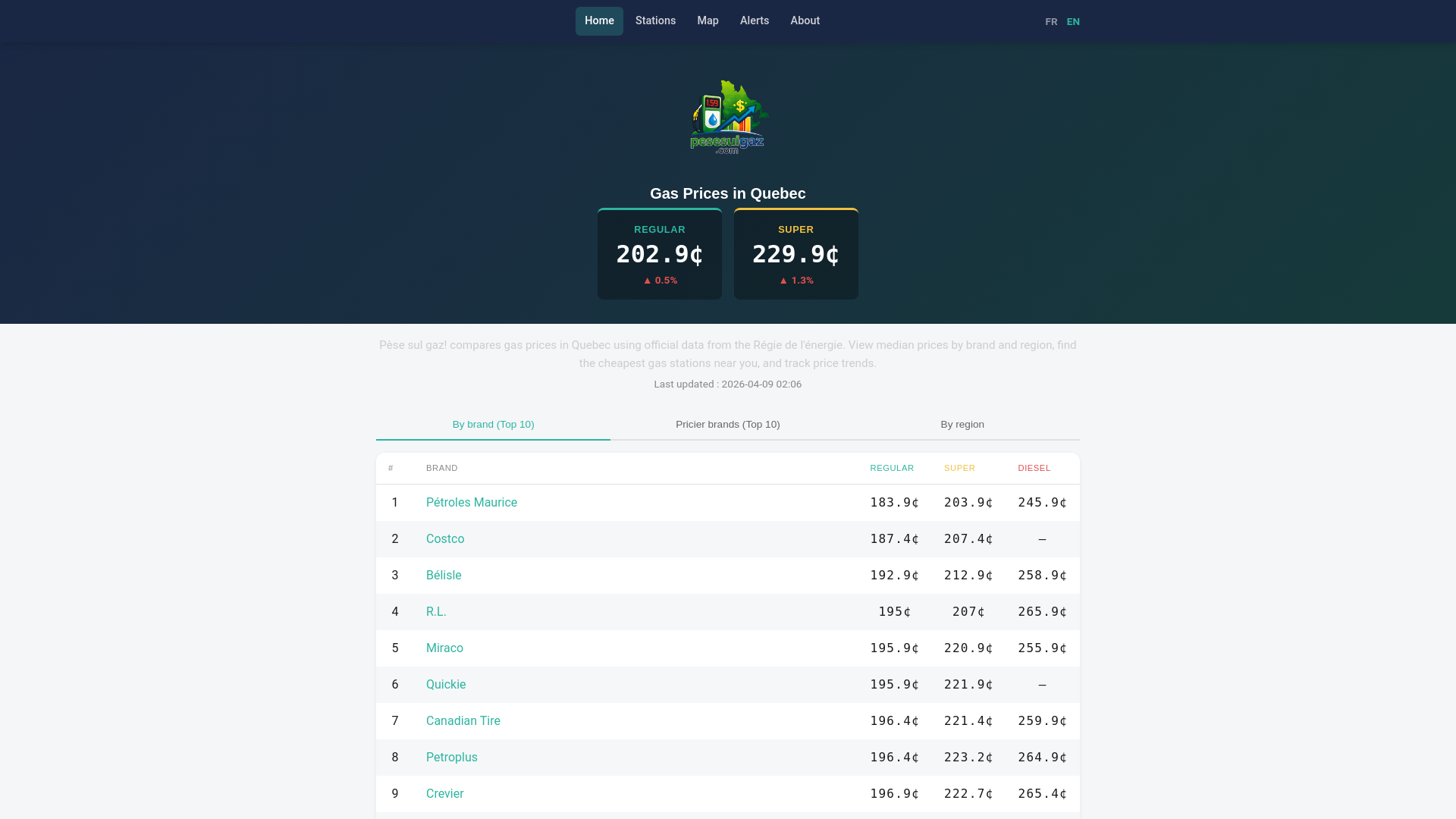
Task: Select the By region tab
Action: pyautogui.click(x=962, y=425)
